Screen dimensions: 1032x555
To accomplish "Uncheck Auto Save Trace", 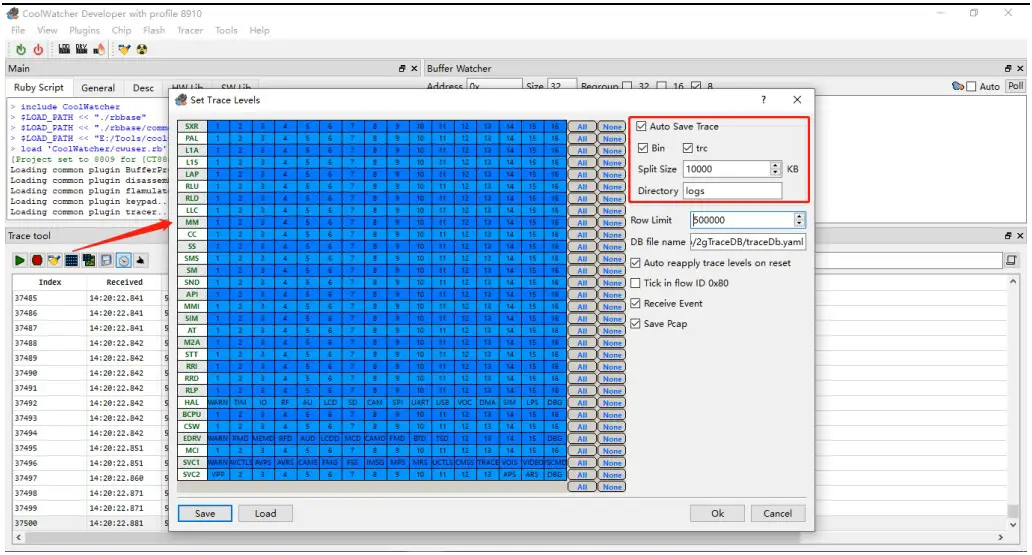I will tap(641, 126).
